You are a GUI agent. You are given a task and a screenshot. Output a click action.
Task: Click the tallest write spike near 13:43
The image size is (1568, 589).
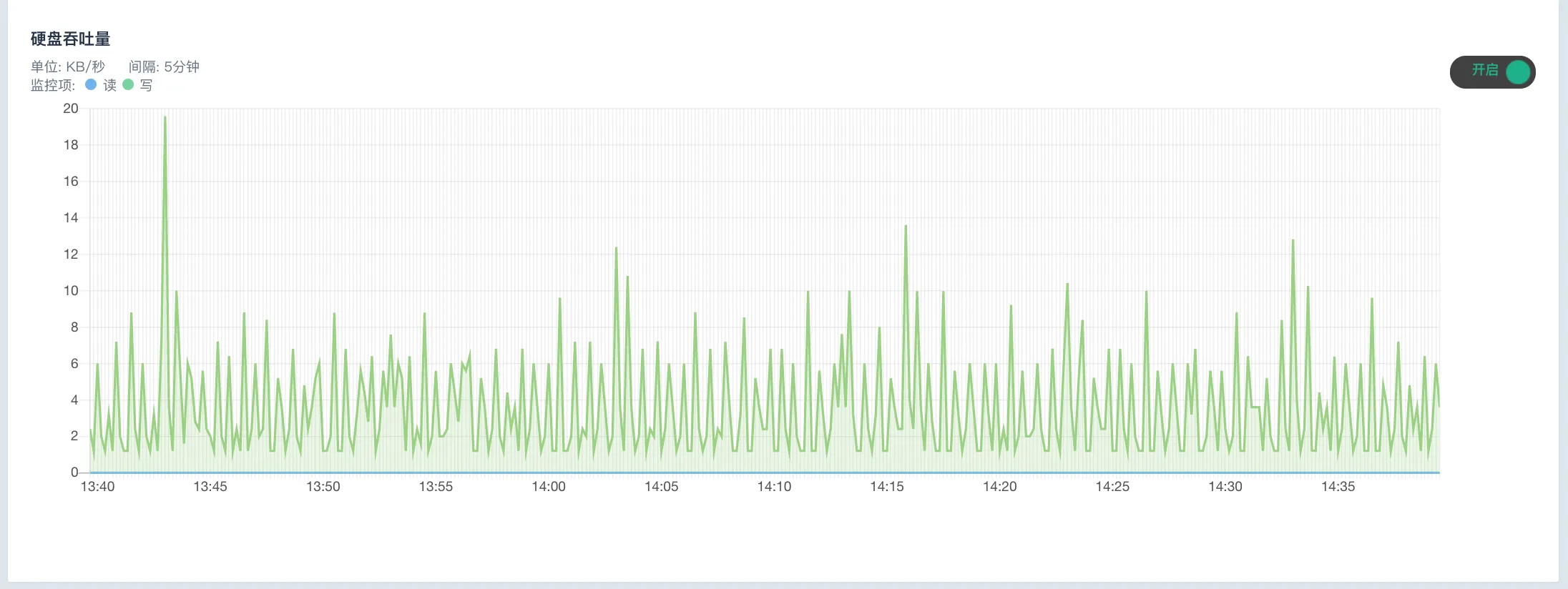click(x=165, y=117)
